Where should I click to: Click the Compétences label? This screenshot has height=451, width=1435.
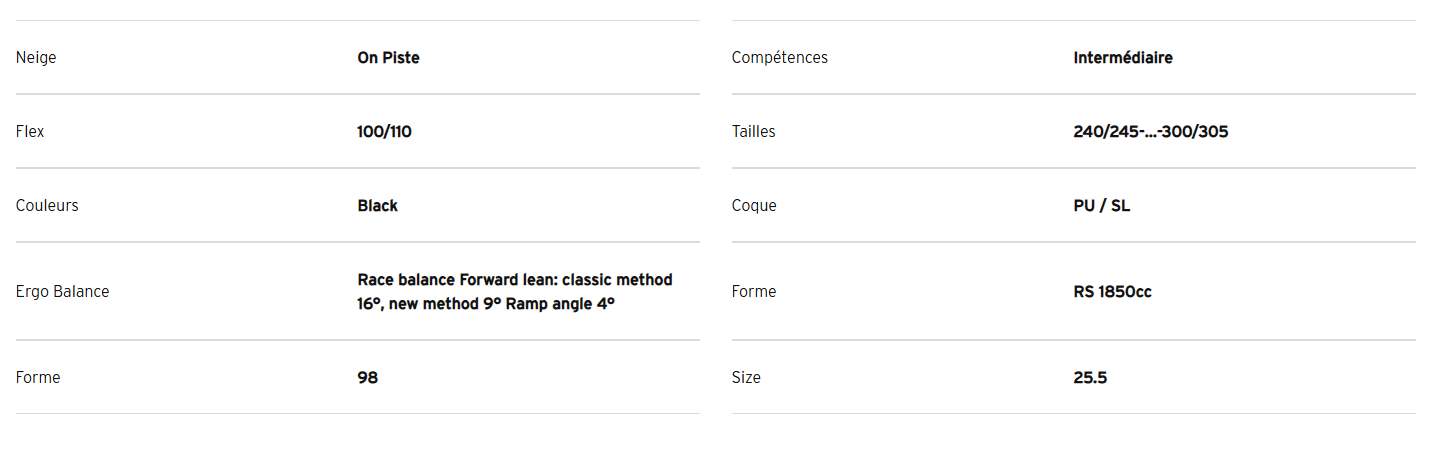point(780,58)
